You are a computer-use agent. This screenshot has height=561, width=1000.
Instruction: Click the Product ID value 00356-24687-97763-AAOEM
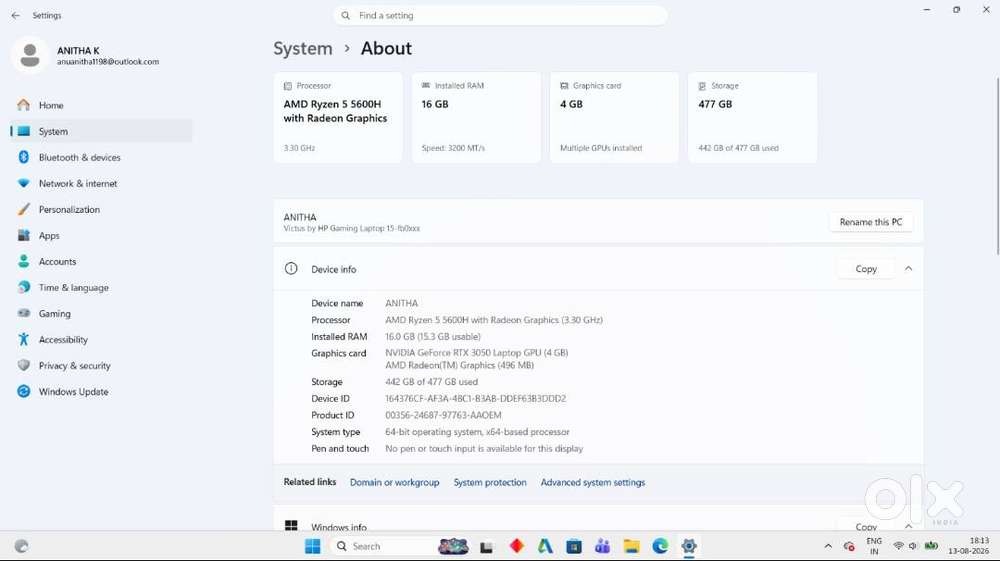coord(443,415)
